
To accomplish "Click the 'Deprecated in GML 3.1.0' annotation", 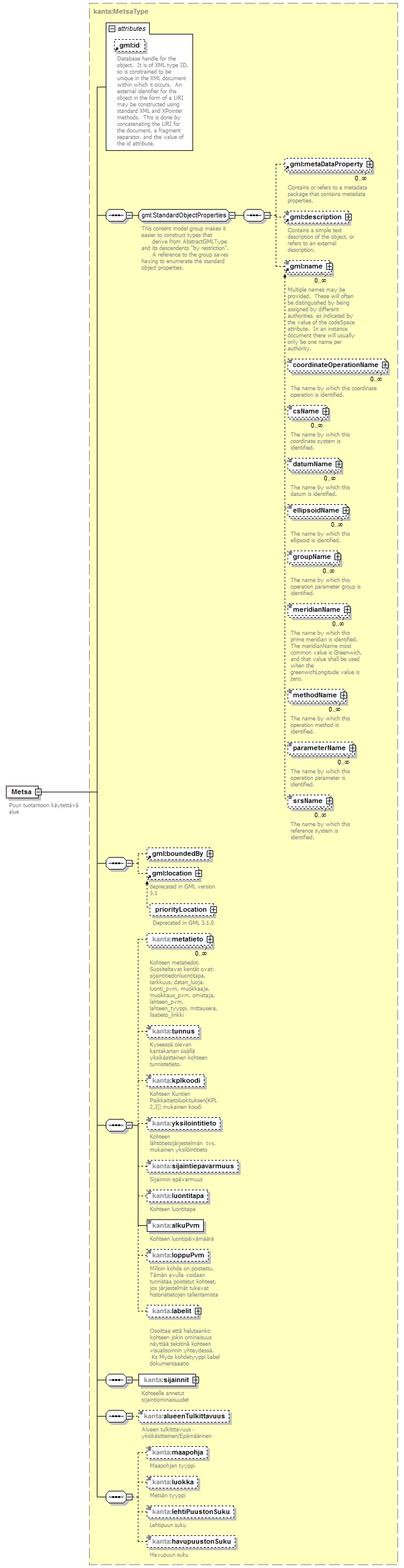I will pos(183,923).
